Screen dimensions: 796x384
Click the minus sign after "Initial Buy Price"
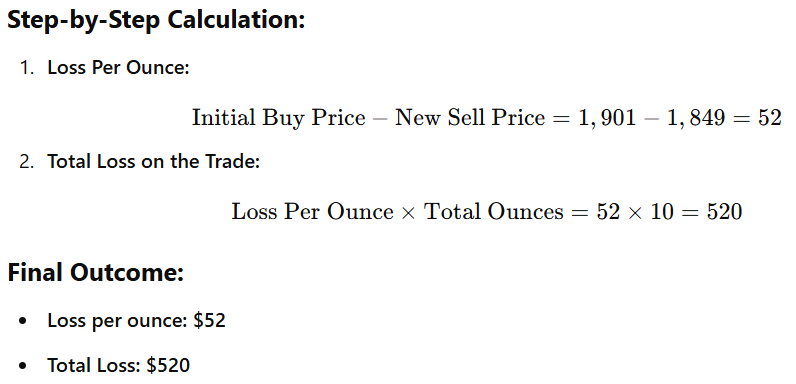(380, 118)
